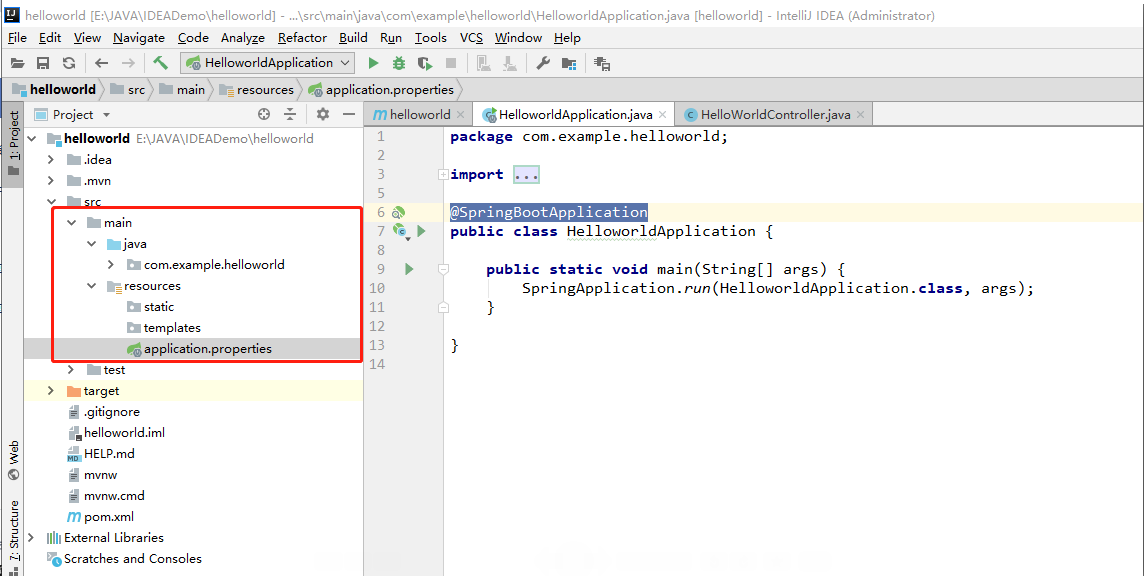Run HelloworldApplication with green play icon
The height and width of the screenshot is (576, 1144).
pos(374,64)
